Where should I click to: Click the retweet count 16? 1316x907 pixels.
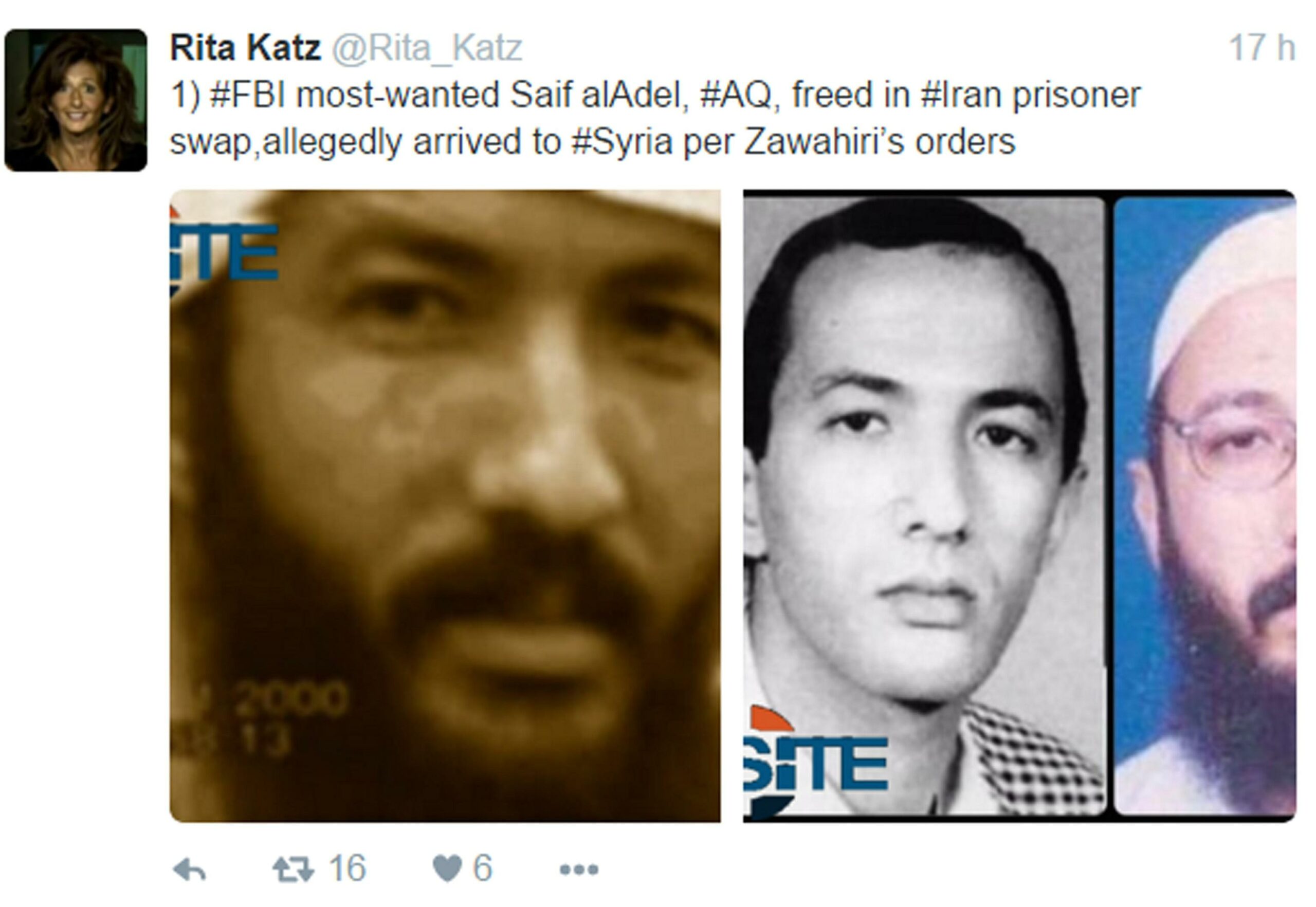[x=347, y=868]
